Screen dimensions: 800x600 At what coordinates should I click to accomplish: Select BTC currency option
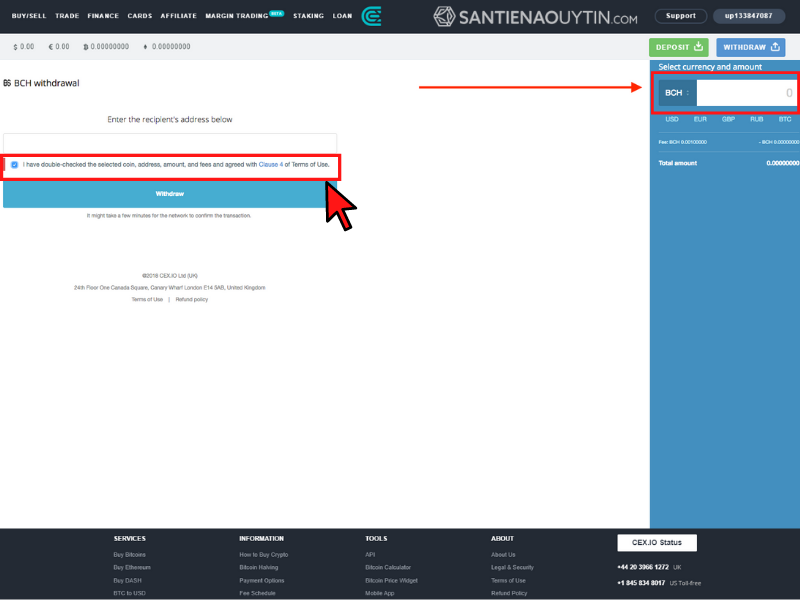785,119
